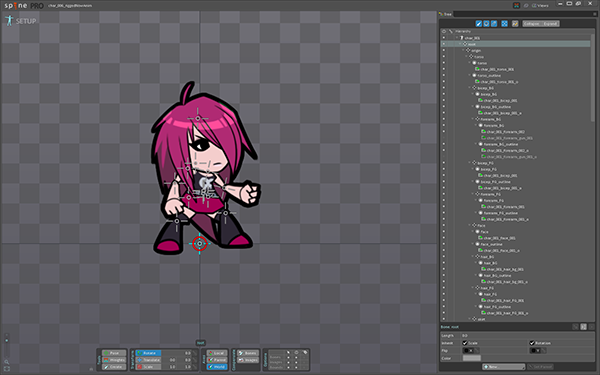Click Expand button in tree toolbar

point(550,23)
